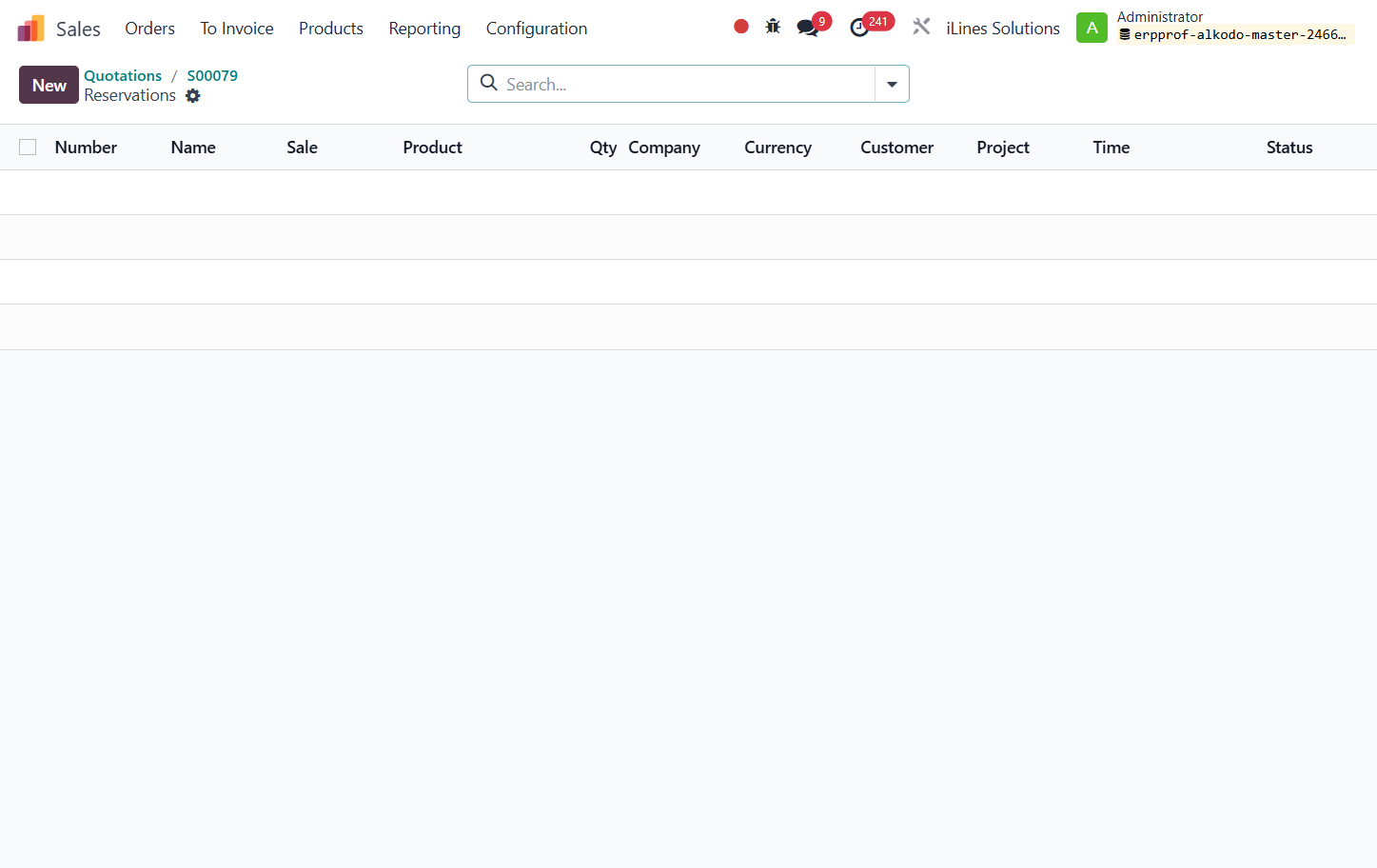This screenshot has width=1377, height=868.
Task: Sort by the Project column header
Action: pyautogui.click(x=1003, y=148)
